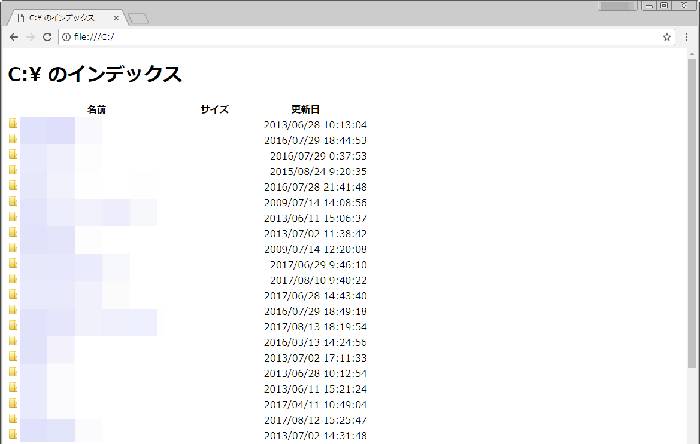View site information icon beside file:///C:/
Viewport: 700px width, 444px height.
[x=66, y=37]
